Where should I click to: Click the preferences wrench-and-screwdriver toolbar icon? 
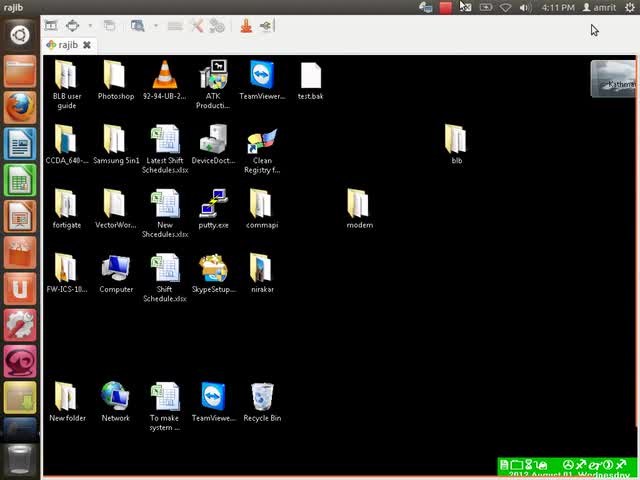click(198, 26)
